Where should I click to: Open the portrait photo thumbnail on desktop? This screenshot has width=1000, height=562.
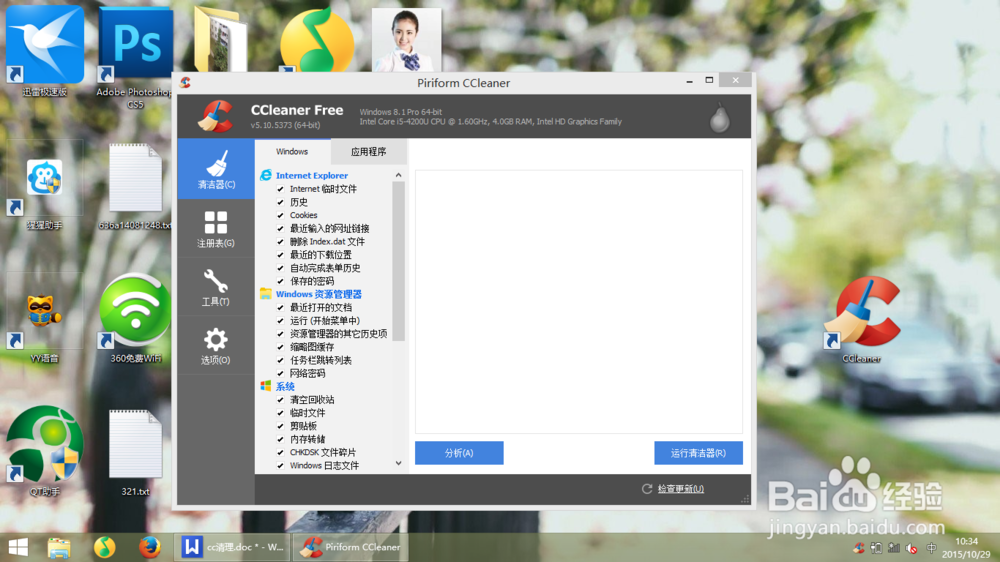click(406, 40)
